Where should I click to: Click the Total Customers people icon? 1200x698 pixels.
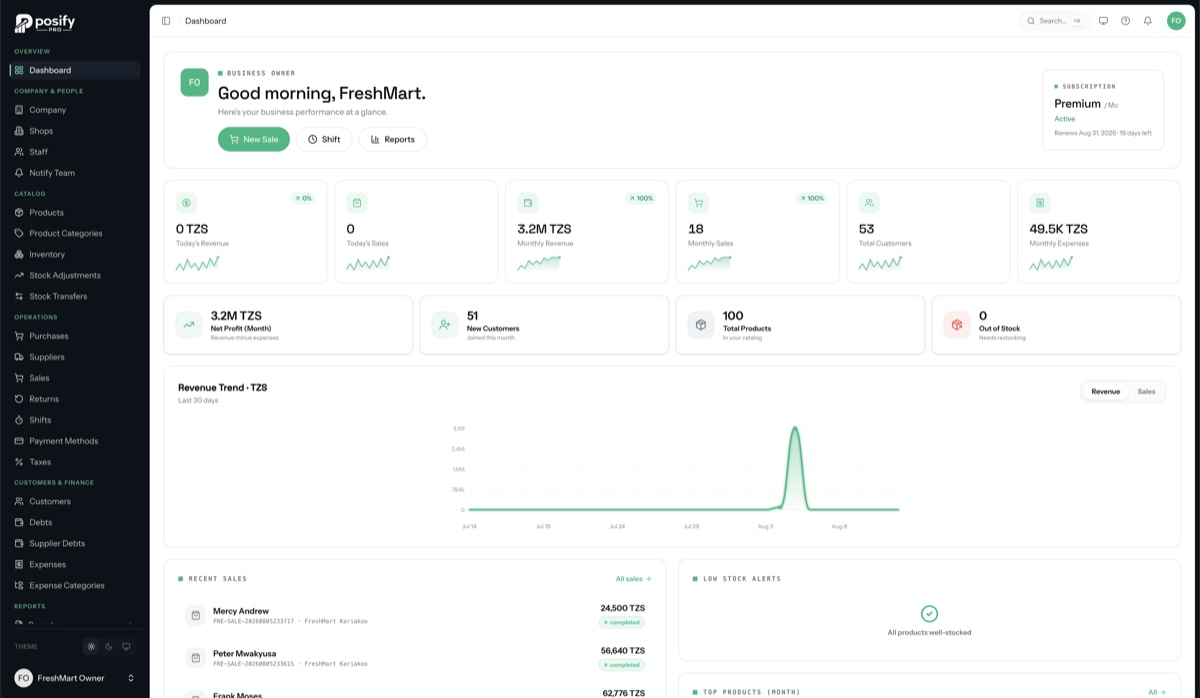(x=868, y=203)
